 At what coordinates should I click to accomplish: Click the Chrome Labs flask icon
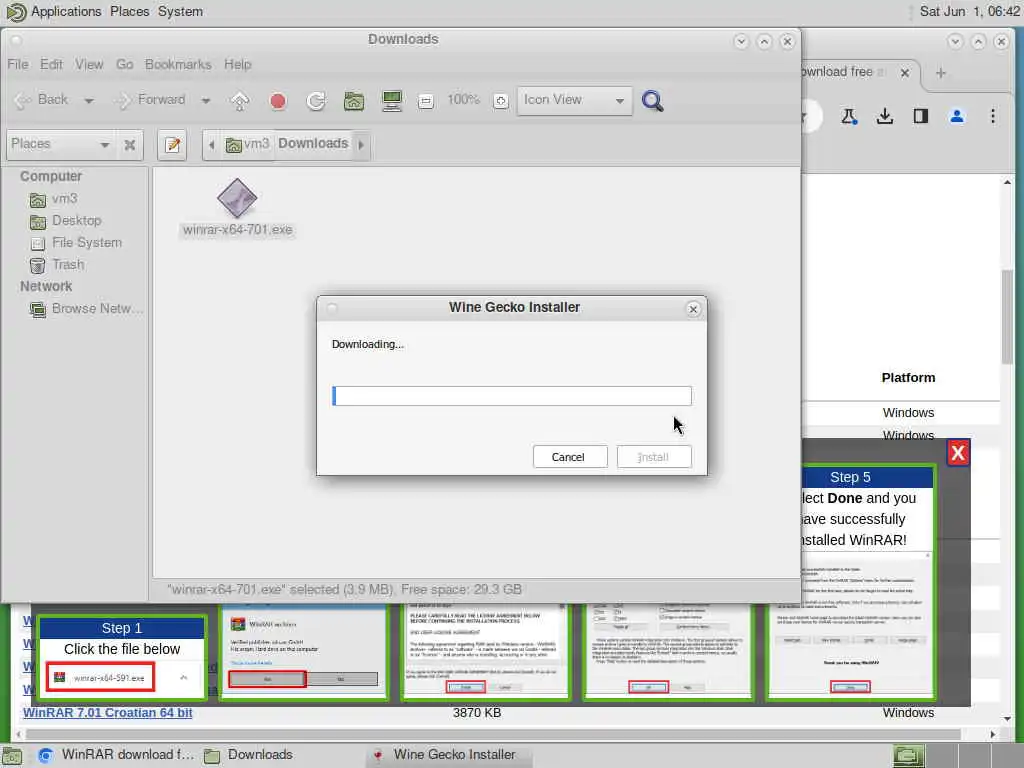[x=848, y=117]
